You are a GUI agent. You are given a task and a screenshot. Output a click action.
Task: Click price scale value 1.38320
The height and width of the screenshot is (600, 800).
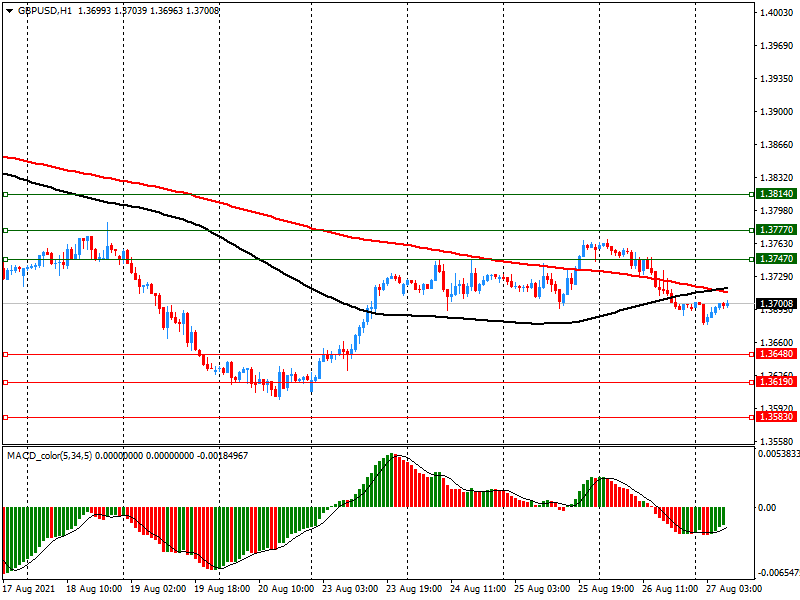(777, 178)
